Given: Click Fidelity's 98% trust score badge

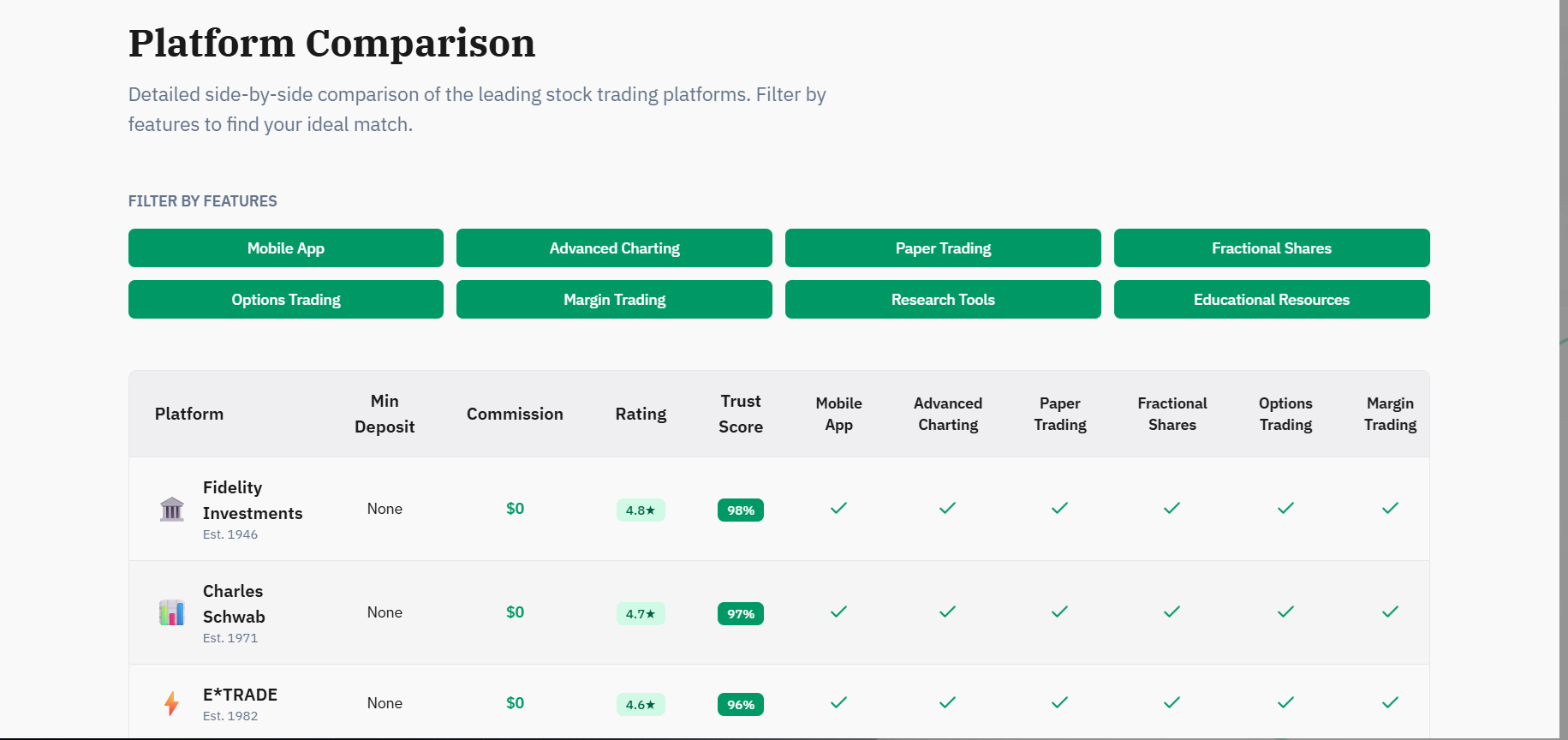Looking at the screenshot, I should click(x=741, y=510).
